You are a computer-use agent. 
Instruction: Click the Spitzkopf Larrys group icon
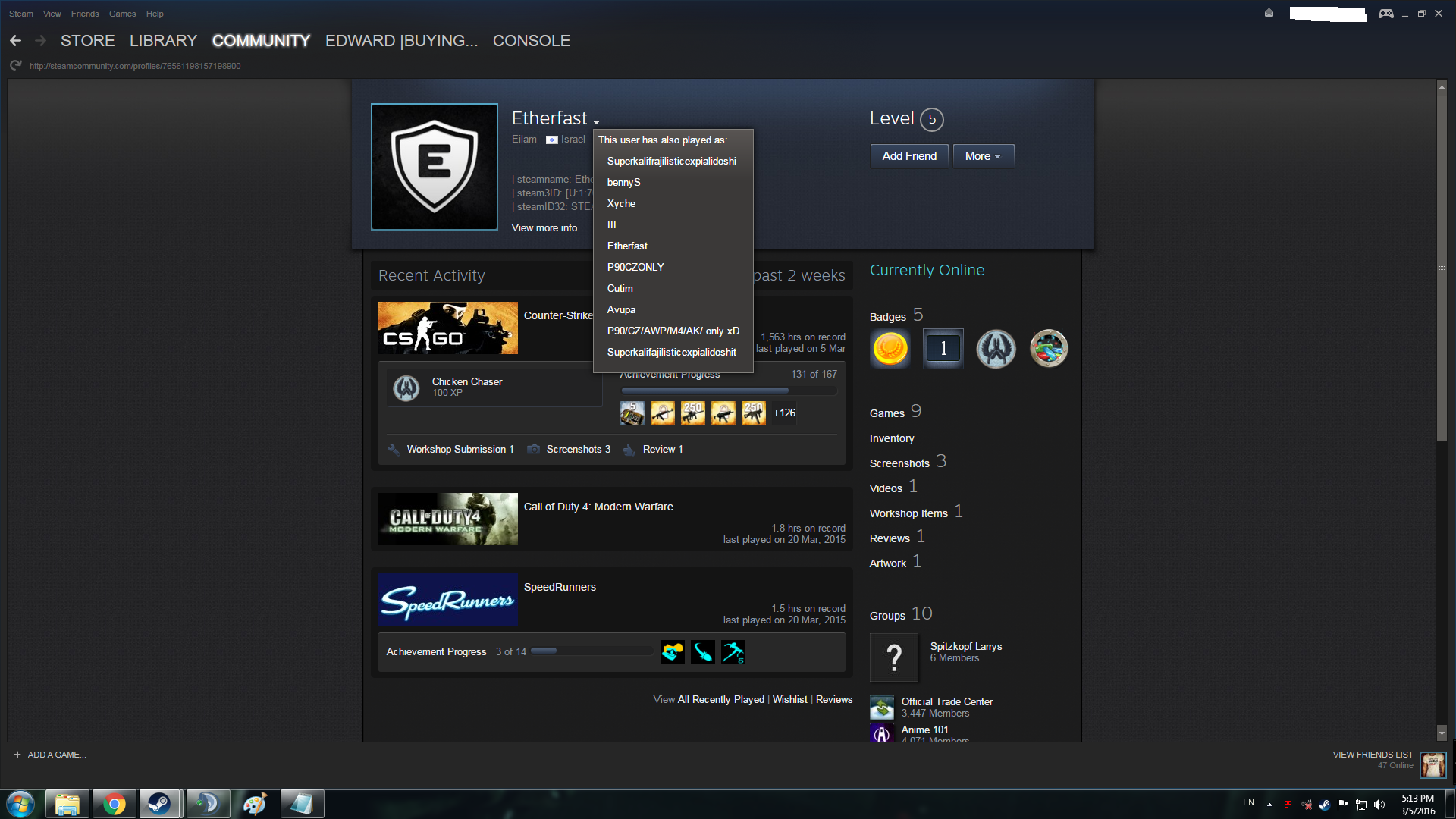coord(893,657)
